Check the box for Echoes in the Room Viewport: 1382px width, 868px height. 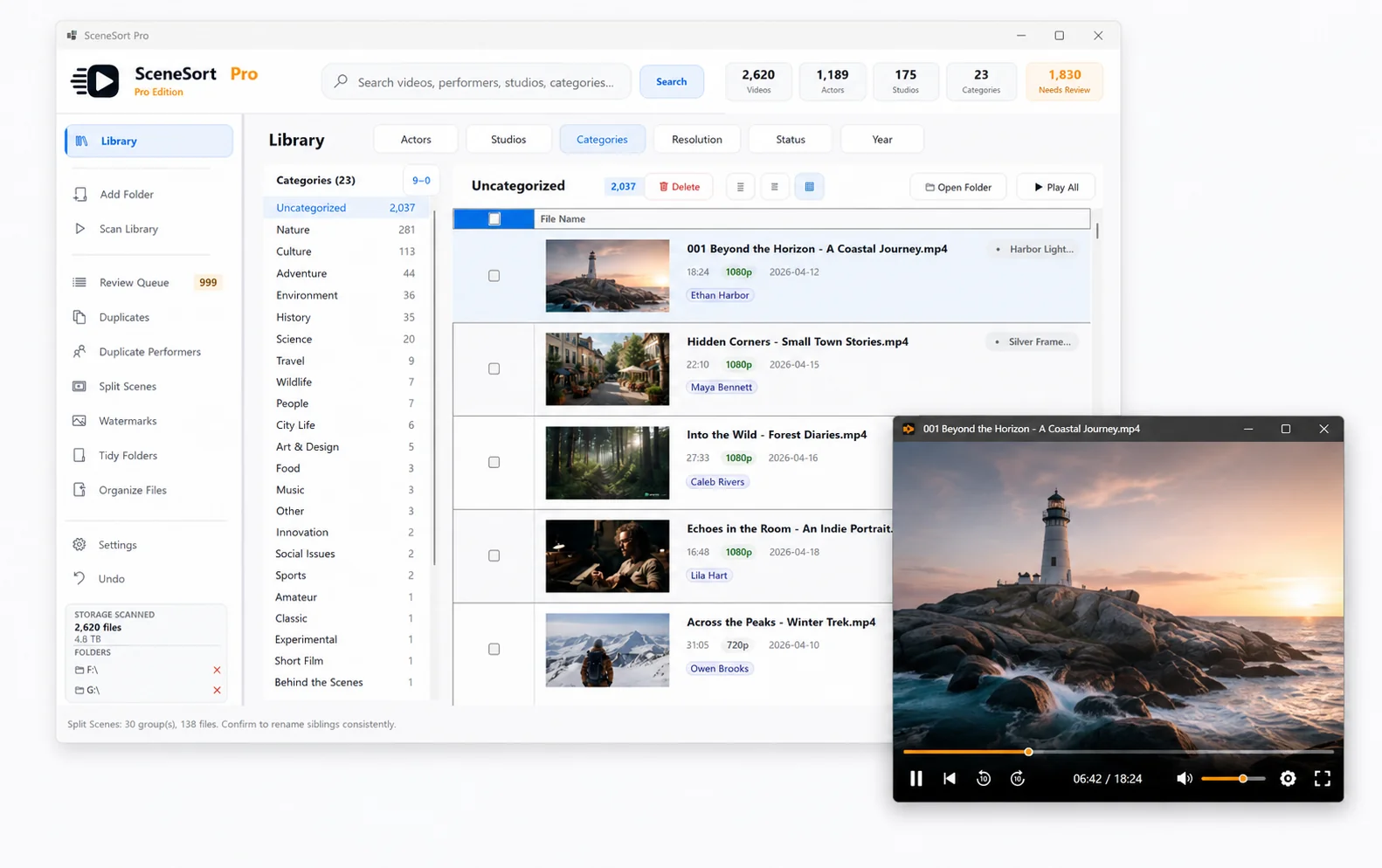click(x=494, y=556)
